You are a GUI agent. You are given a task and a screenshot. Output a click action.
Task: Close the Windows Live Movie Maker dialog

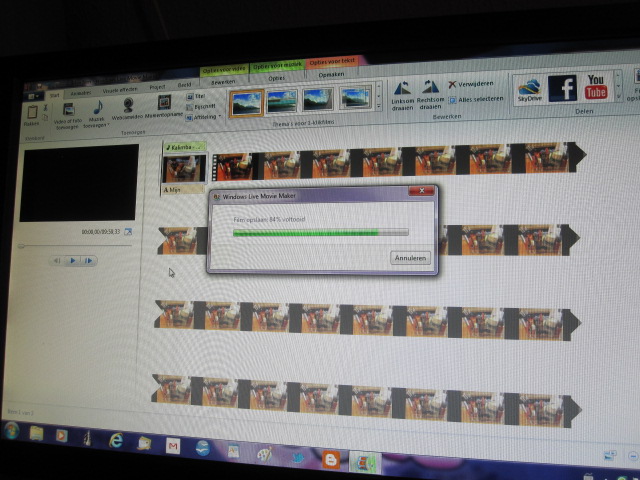click(422, 191)
